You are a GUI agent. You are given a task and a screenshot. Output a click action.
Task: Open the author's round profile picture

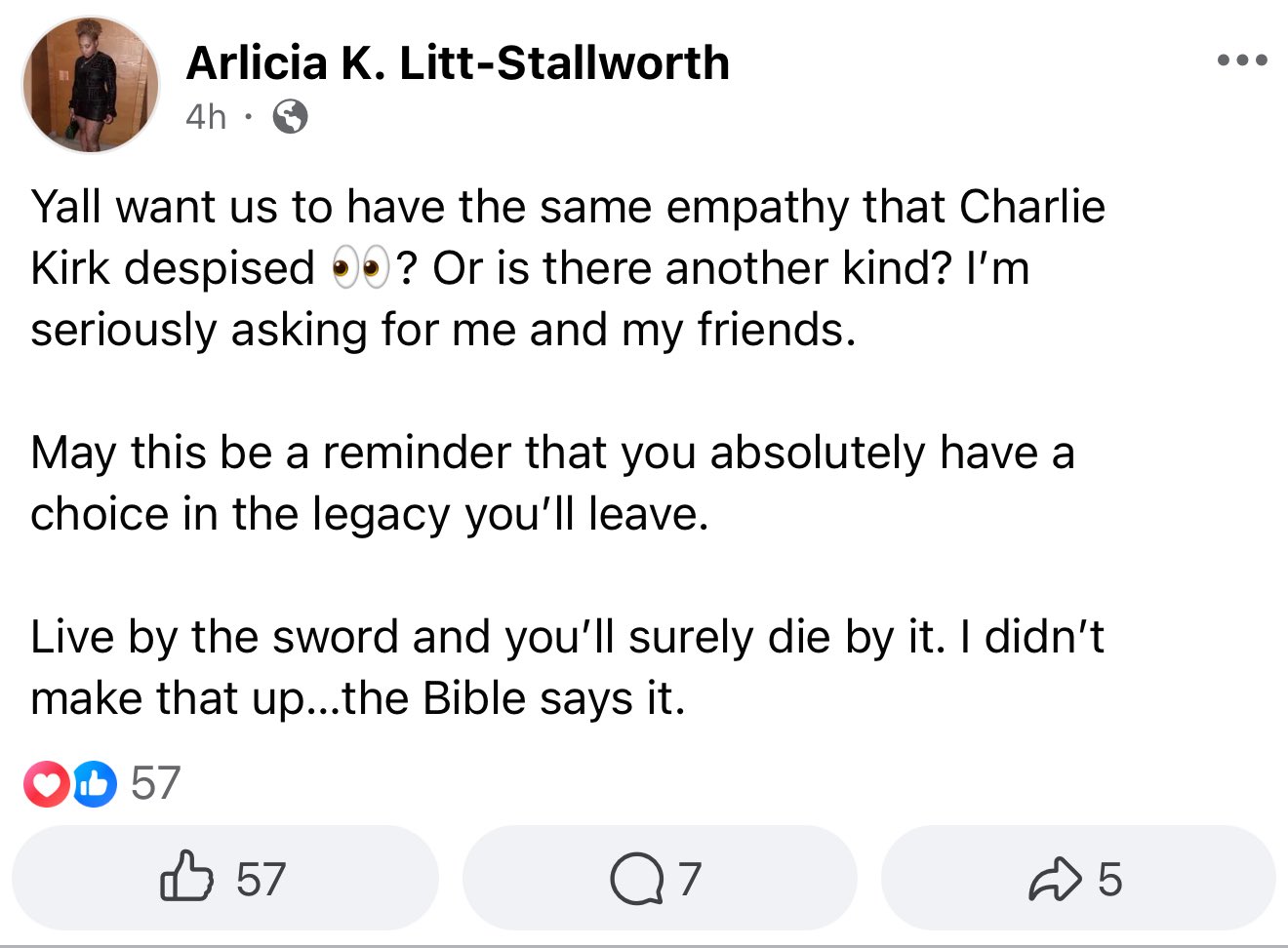(x=91, y=84)
